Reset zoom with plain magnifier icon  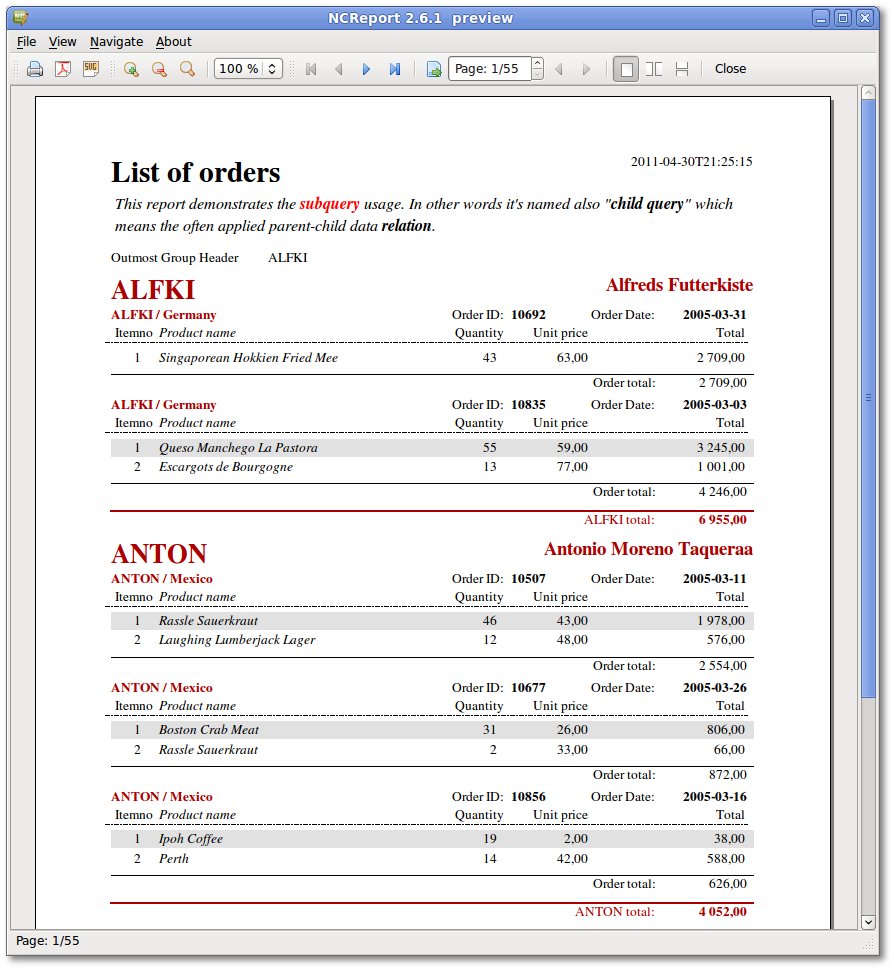(x=187, y=69)
